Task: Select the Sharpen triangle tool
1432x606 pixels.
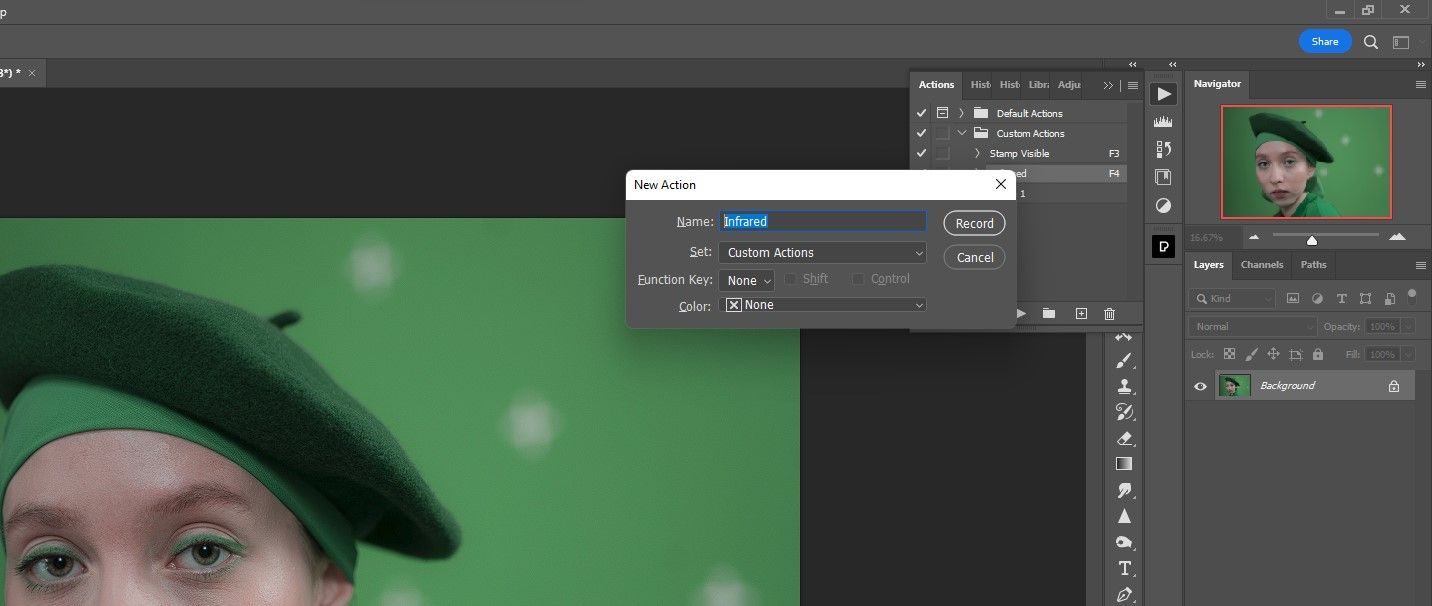Action: click(x=1124, y=516)
